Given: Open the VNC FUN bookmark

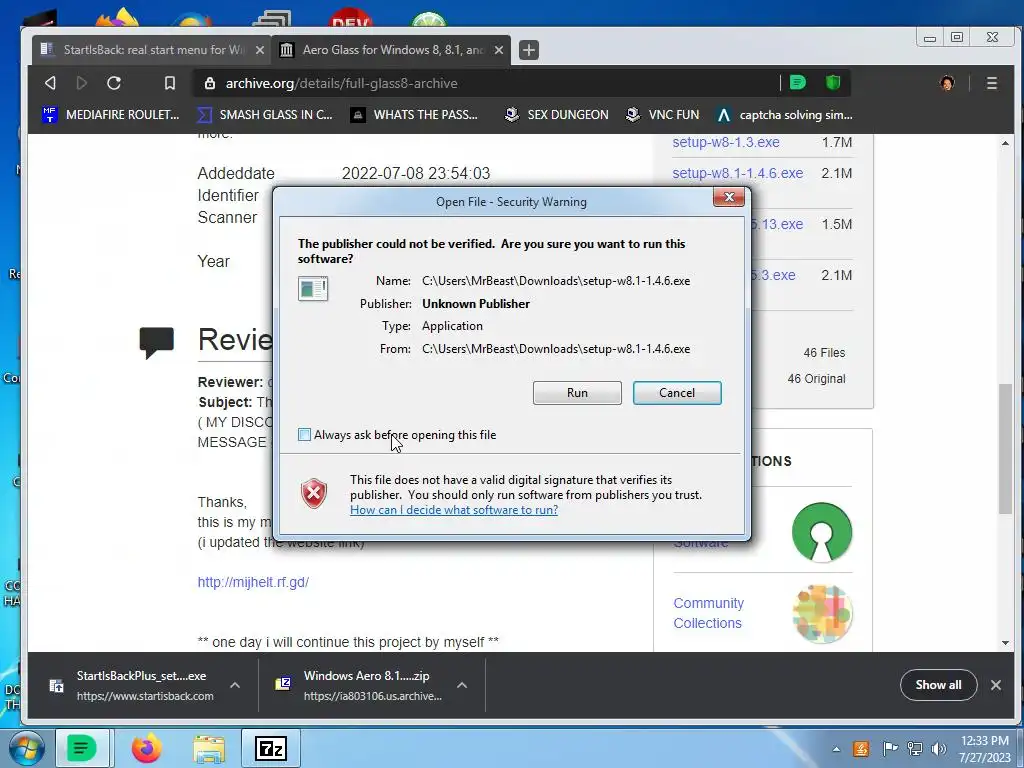Looking at the screenshot, I should [662, 115].
